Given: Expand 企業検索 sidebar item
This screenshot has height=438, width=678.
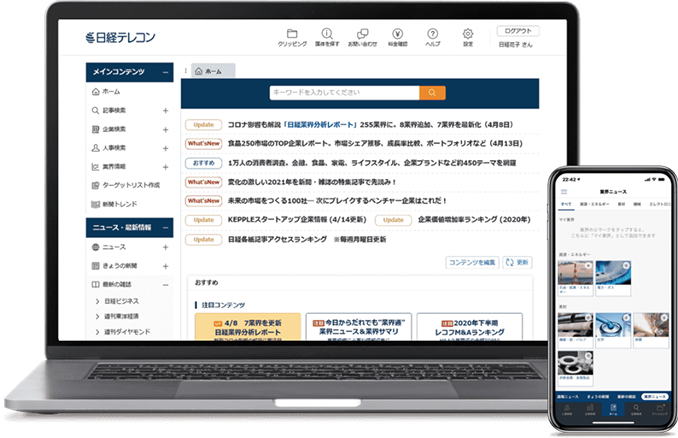Looking at the screenshot, I should [x=166, y=129].
